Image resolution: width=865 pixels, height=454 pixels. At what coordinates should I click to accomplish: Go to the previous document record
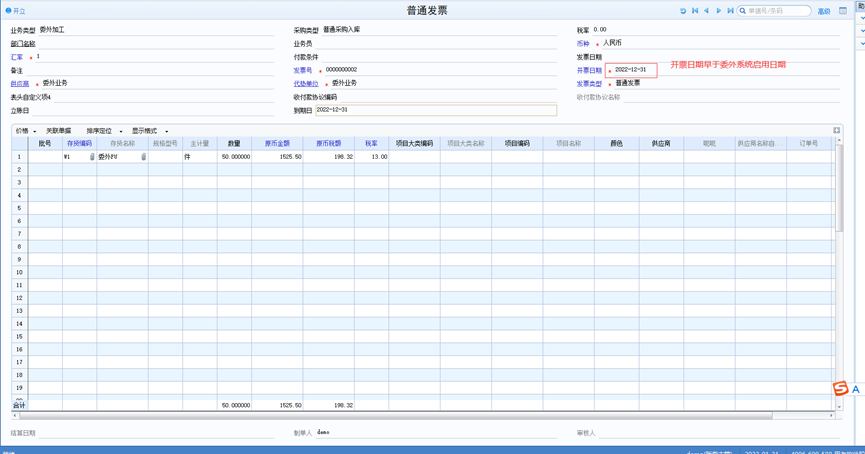[707, 11]
